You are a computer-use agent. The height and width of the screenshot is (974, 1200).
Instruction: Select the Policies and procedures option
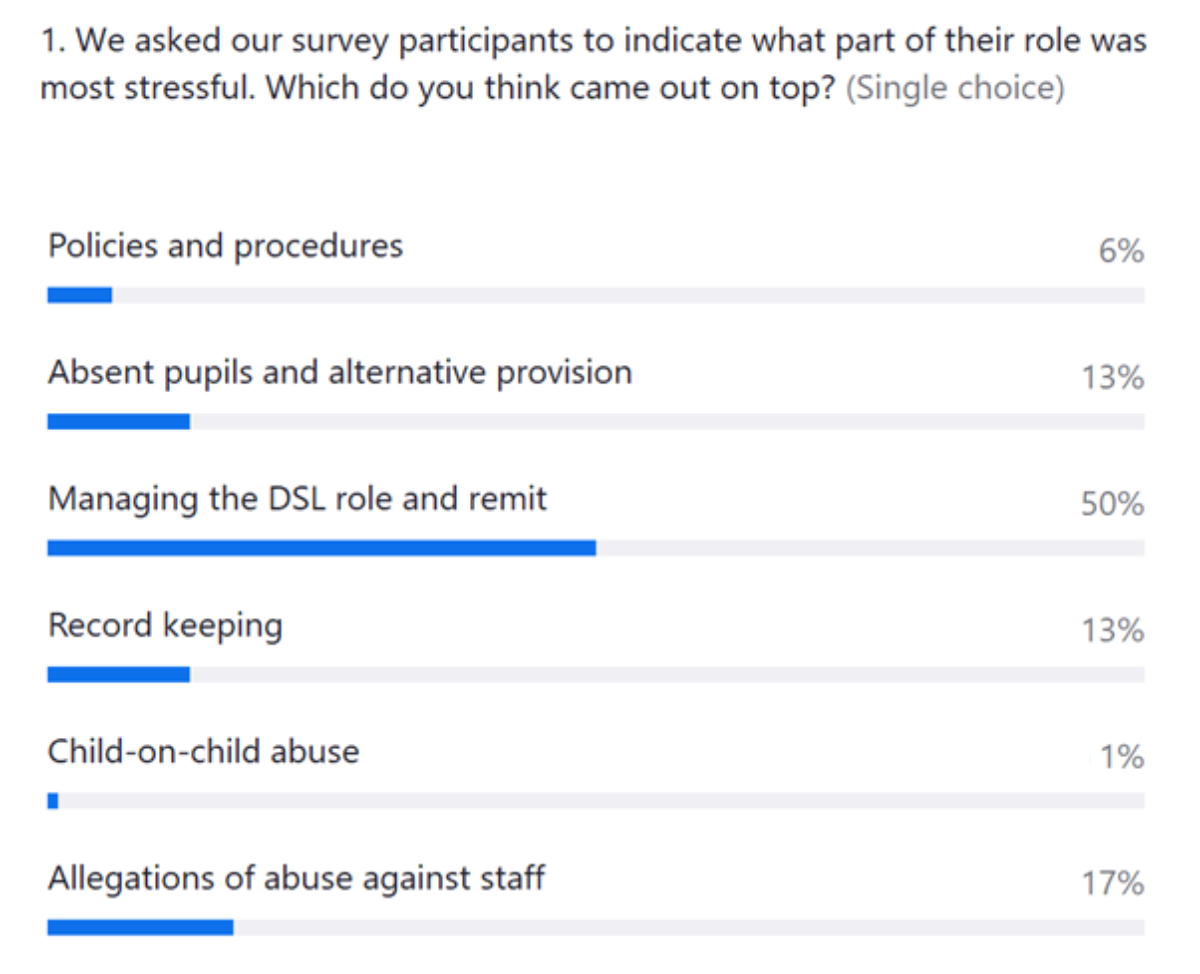[x=225, y=246]
